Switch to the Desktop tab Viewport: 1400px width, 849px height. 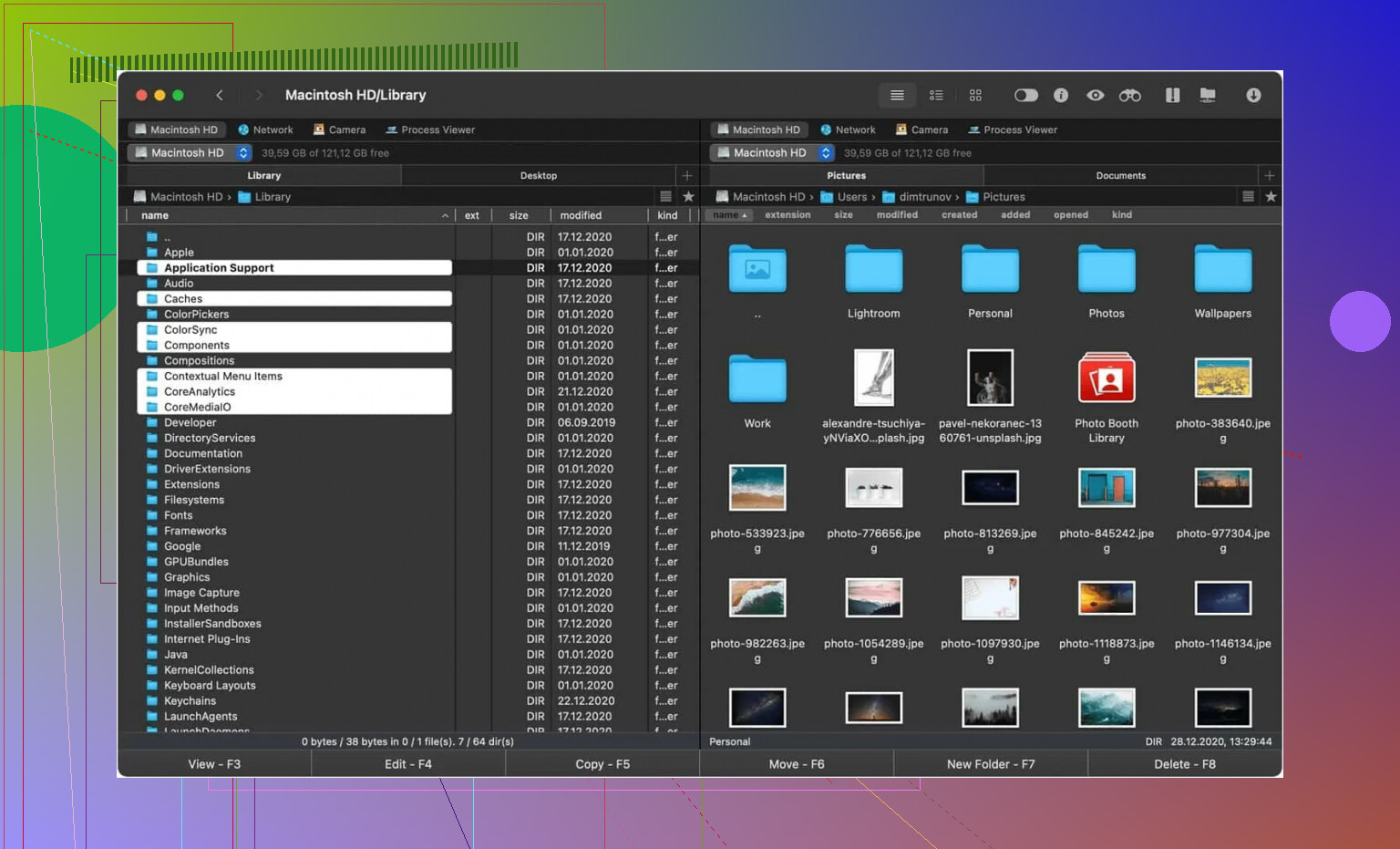pyautogui.click(x=538, y=176)
